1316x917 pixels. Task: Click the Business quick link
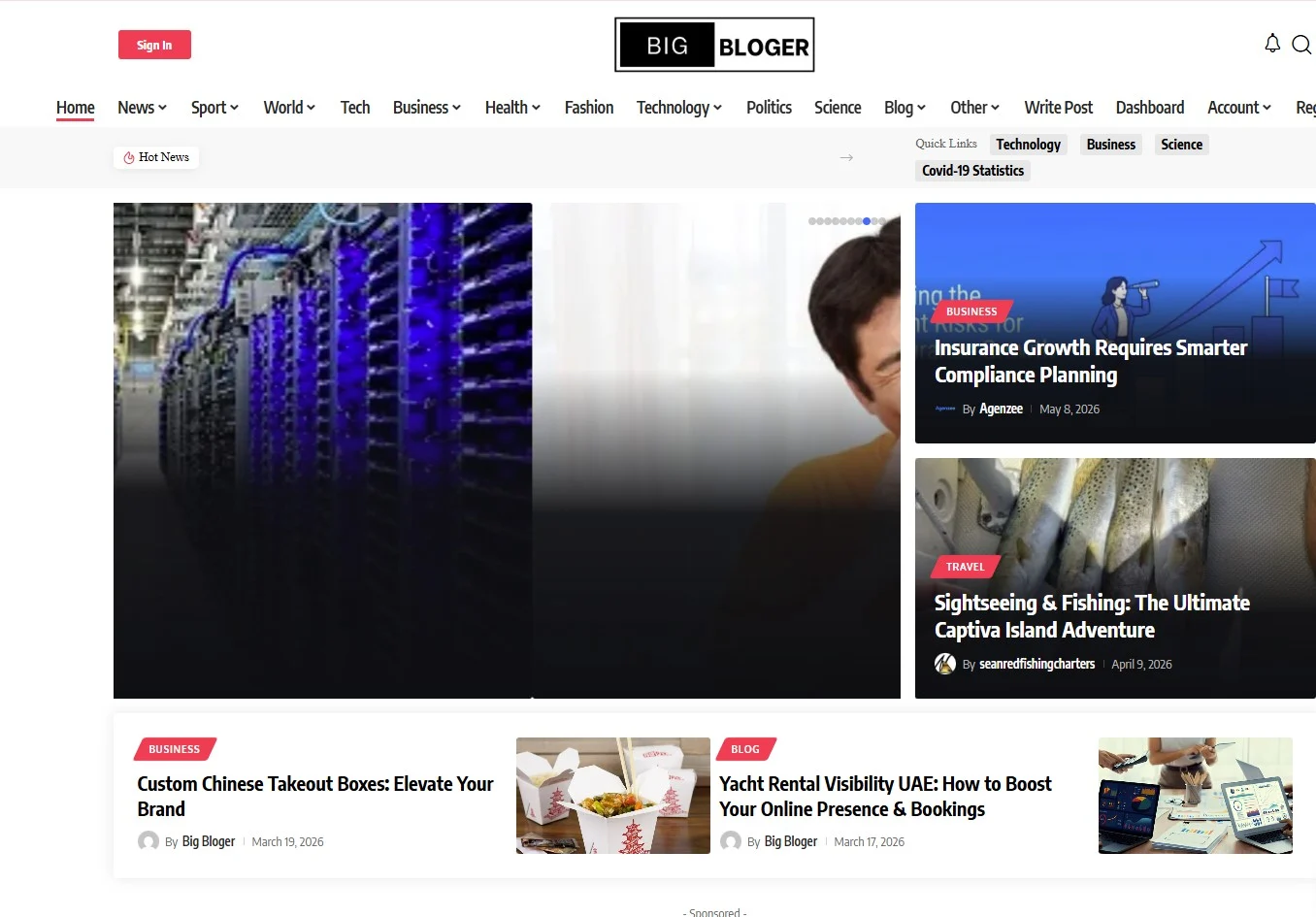[1111, 145]
